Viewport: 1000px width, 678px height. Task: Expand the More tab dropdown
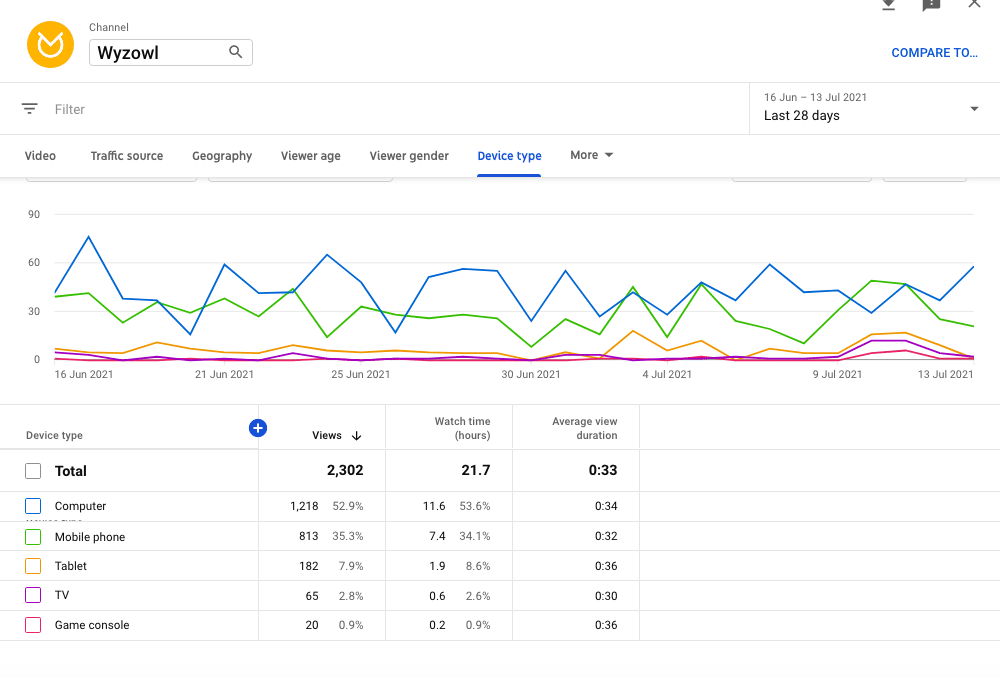pyautogui.click(x=608, y=155)
